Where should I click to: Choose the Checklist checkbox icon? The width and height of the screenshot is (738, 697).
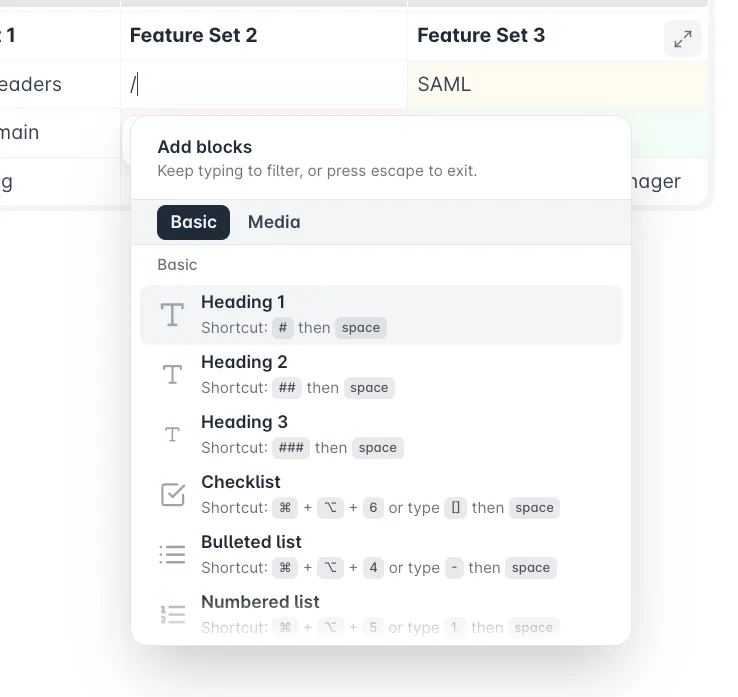coord(173,495)
